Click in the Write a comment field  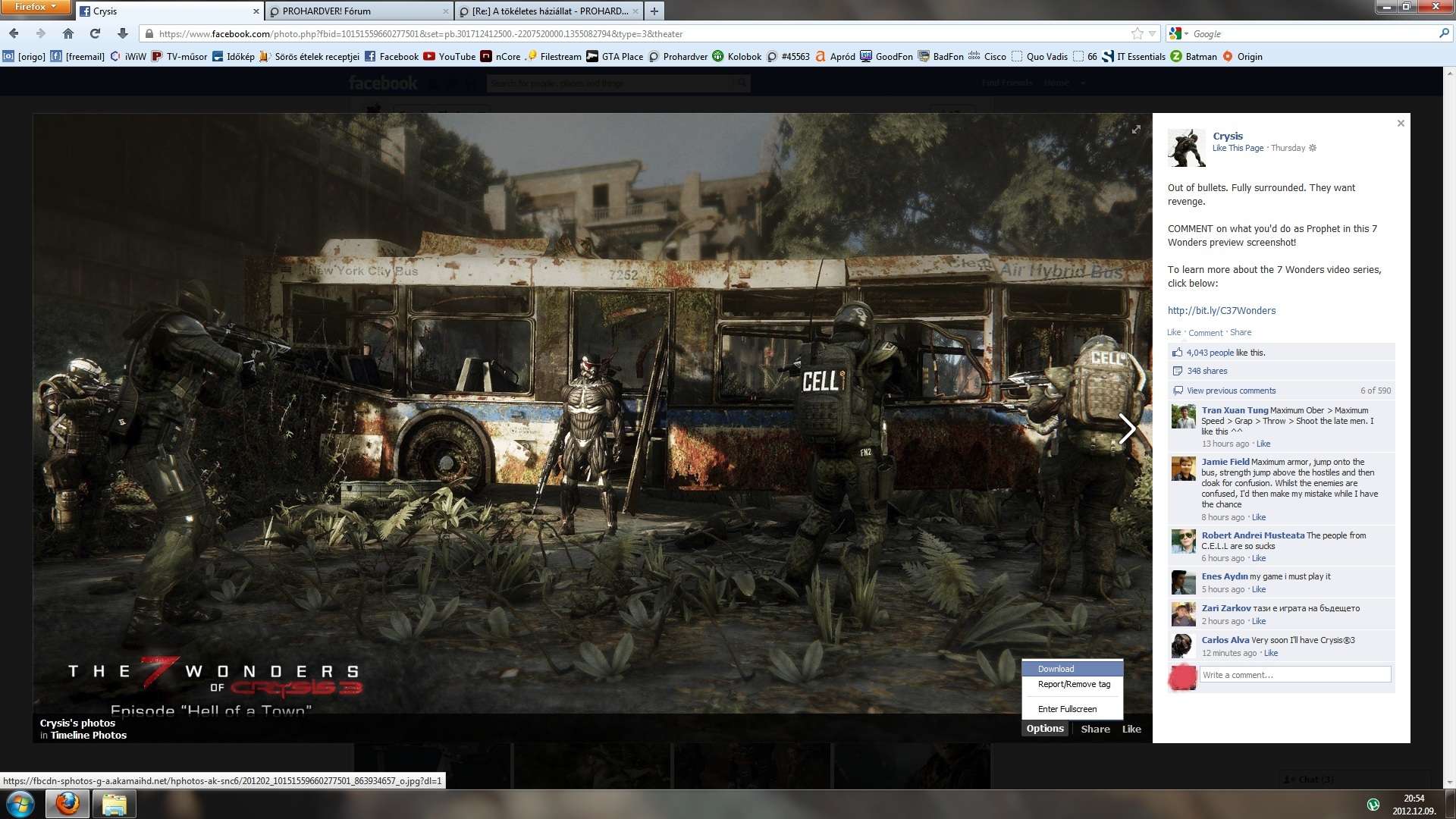(1295, 675)
